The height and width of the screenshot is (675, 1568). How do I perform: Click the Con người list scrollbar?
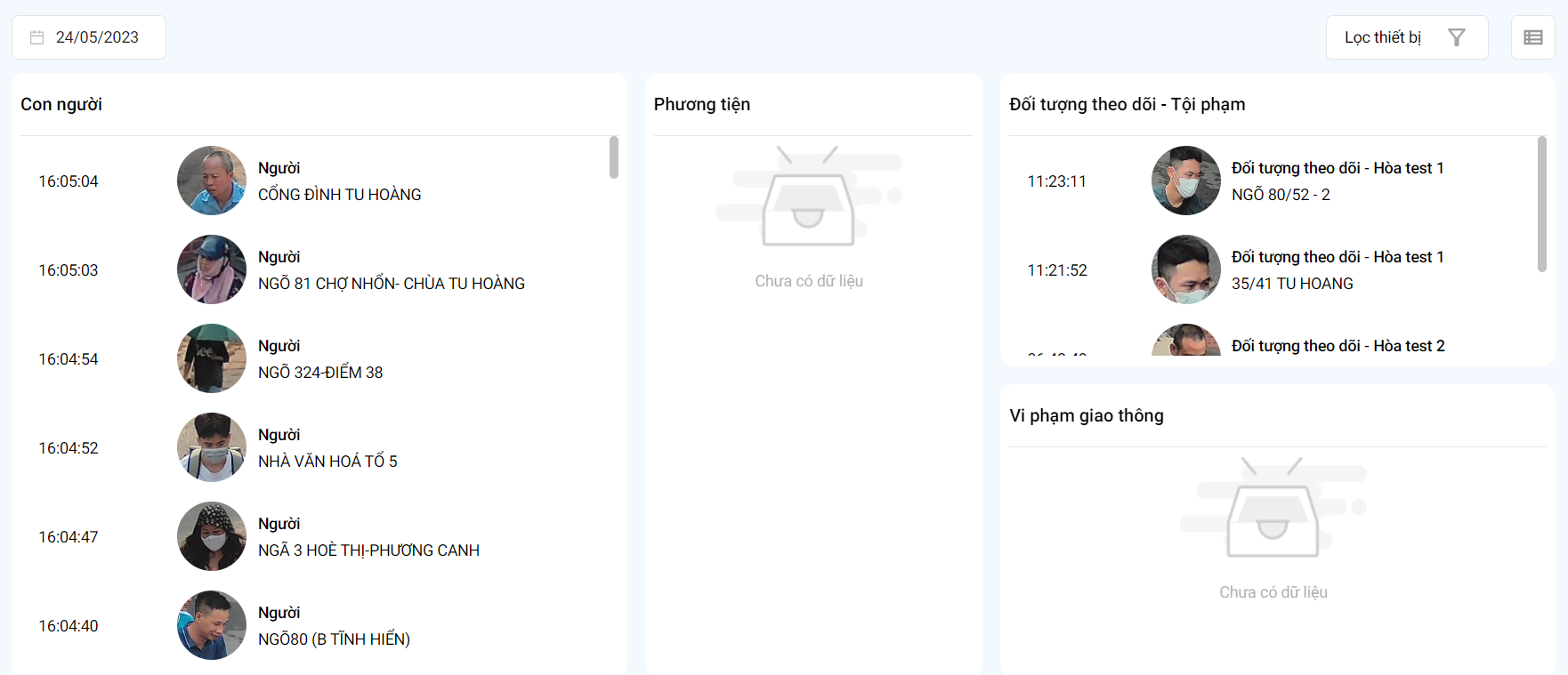pos(614,157)
